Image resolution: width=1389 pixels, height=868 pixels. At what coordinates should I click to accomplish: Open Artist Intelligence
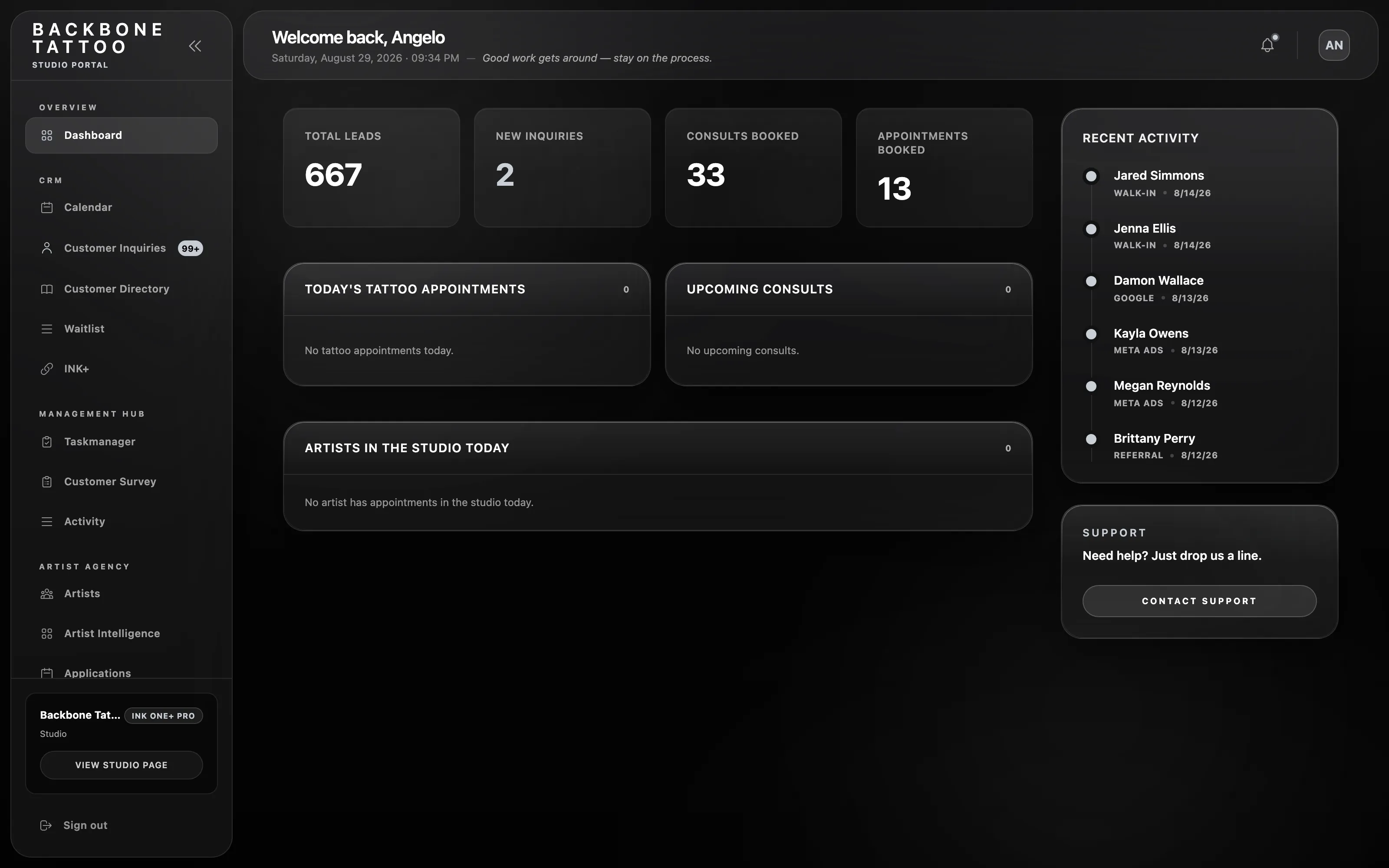coord(121,633)
